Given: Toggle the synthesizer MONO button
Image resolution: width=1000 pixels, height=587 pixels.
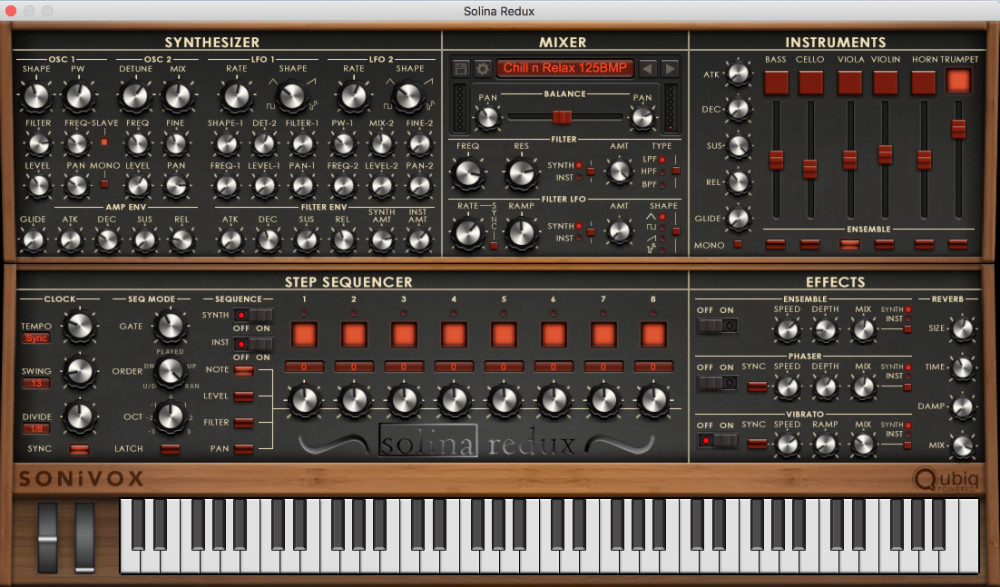Looking at the screenshot, I should (104, 184).
